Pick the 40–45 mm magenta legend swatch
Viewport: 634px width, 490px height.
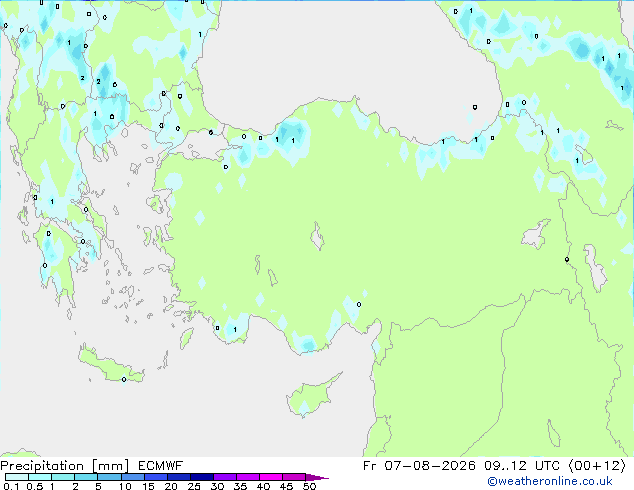(x=271, y=477)
